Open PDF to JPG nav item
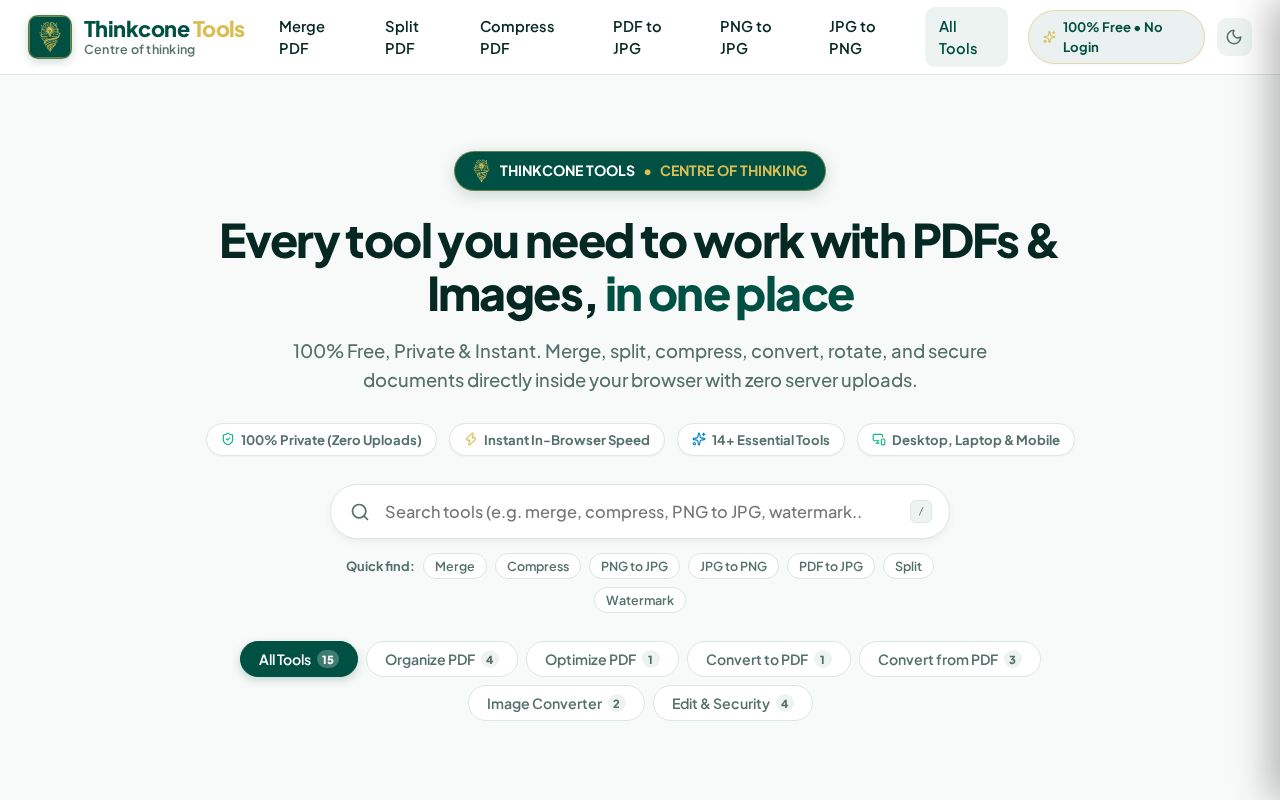This screenshot has width=1280, height=800. click(637, 37)
